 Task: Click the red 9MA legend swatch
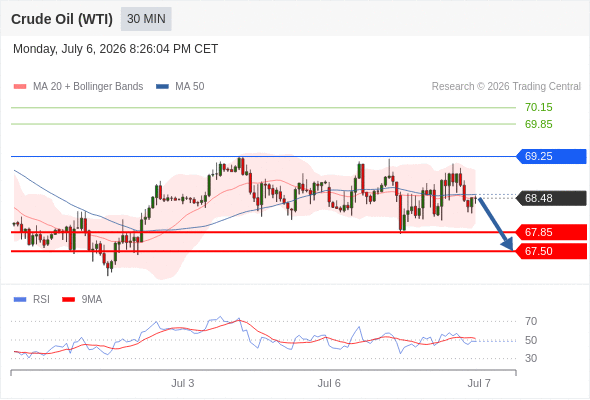point(68,300)
